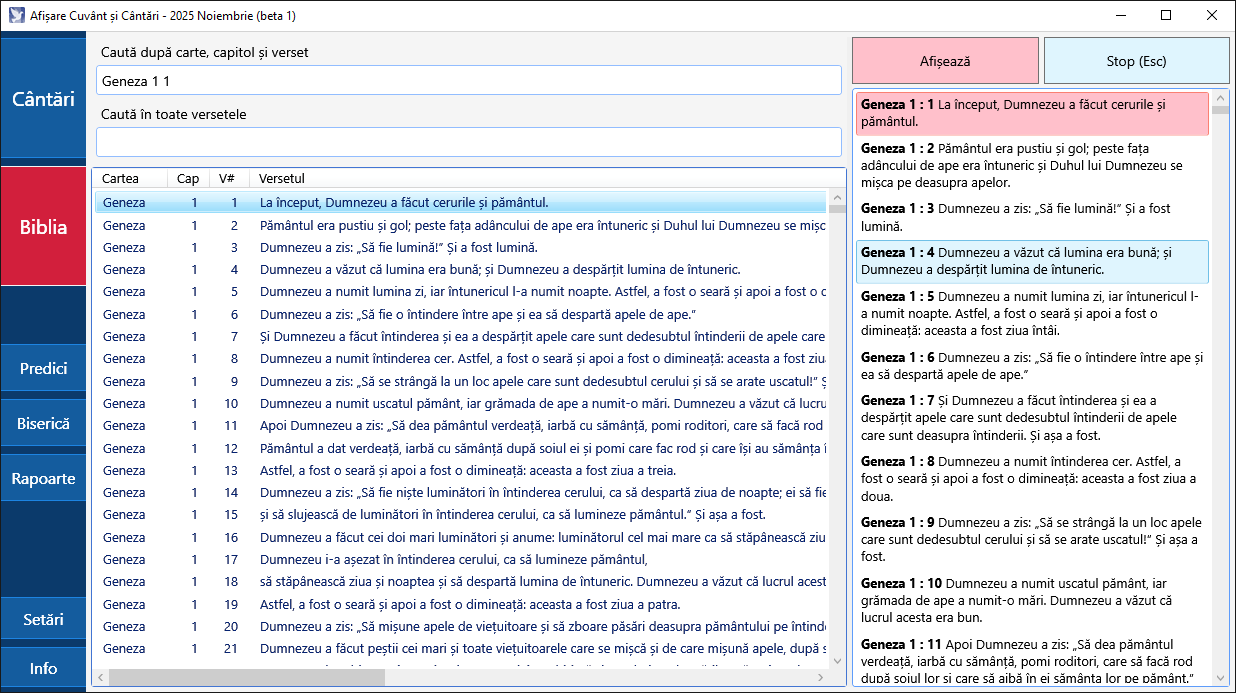Click the app logo icon in title bar

(x=15, y=15)
